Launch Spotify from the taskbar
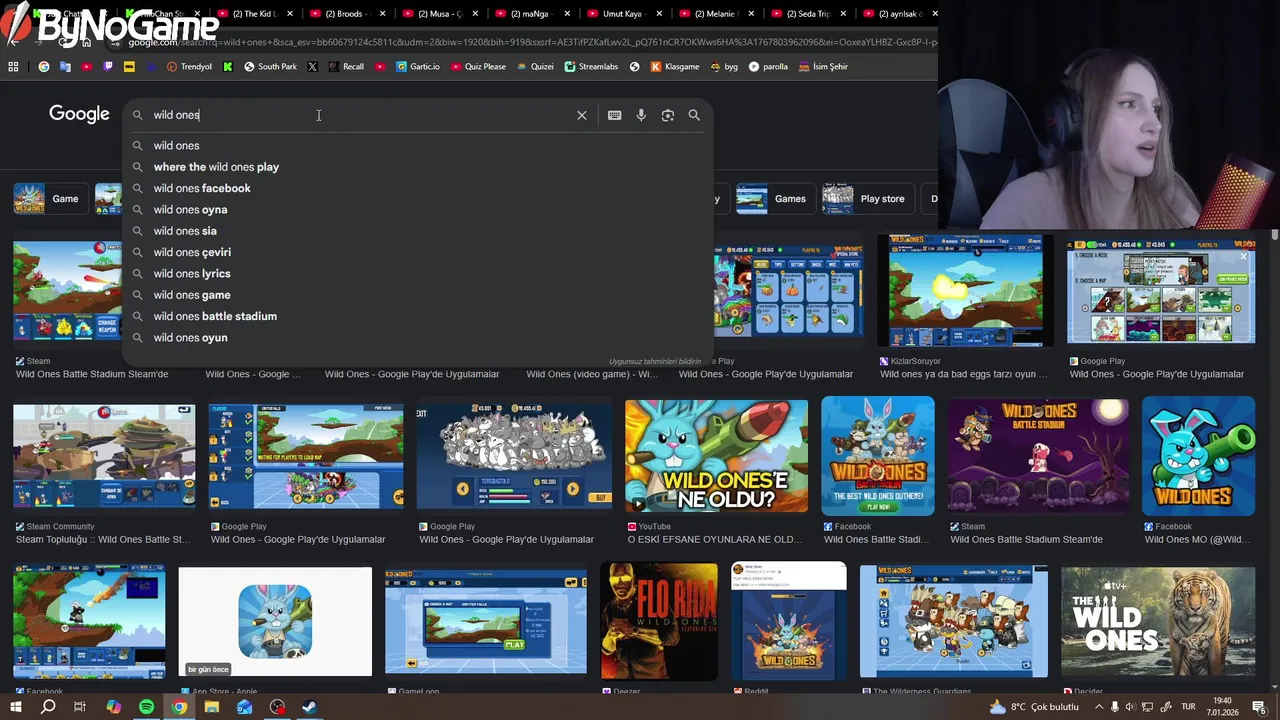 point(146,707)
